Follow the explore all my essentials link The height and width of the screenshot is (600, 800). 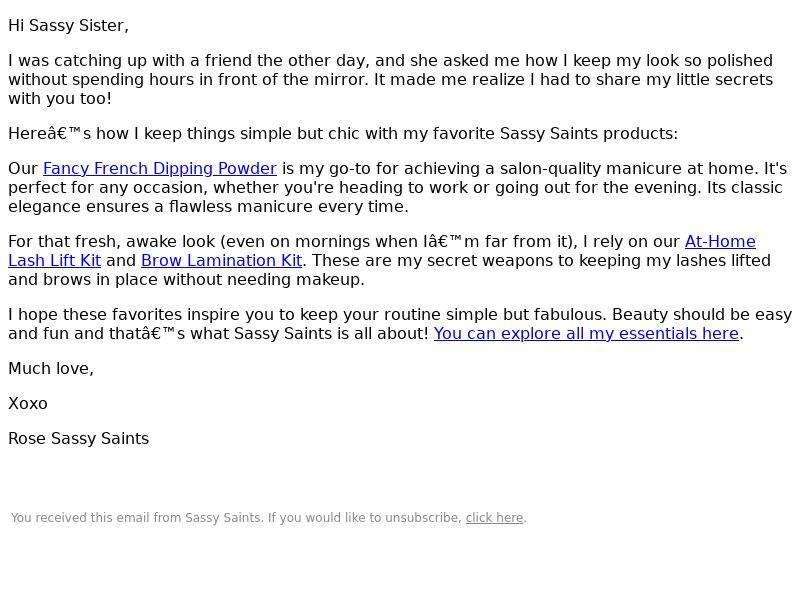586,333
